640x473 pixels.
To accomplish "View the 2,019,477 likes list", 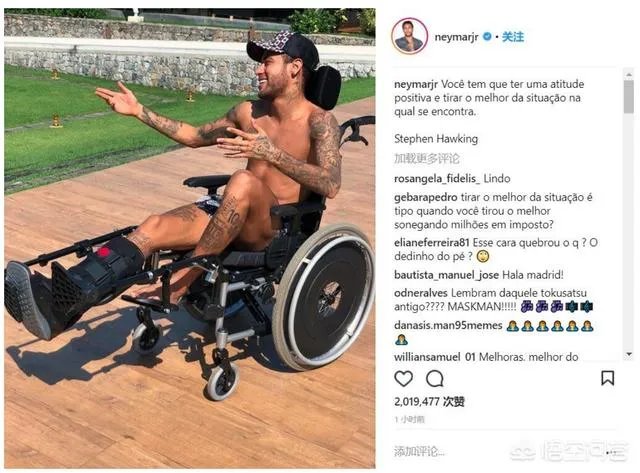I will (429, 402).
